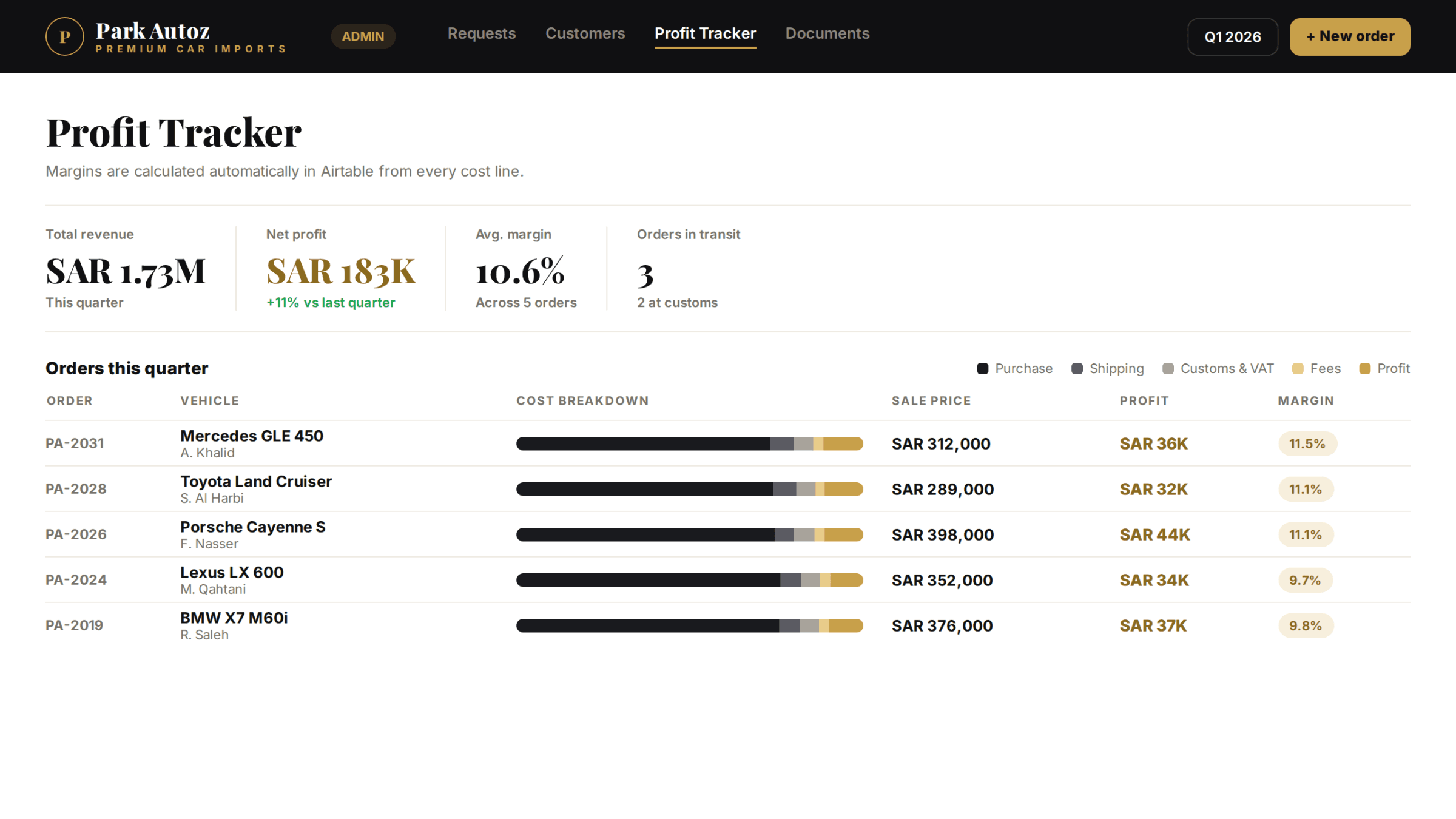Image resolution: width=1456 pixels, height=819 pixels.
Task: Click the COST BREAKDOWN column header
Action: 582,401
